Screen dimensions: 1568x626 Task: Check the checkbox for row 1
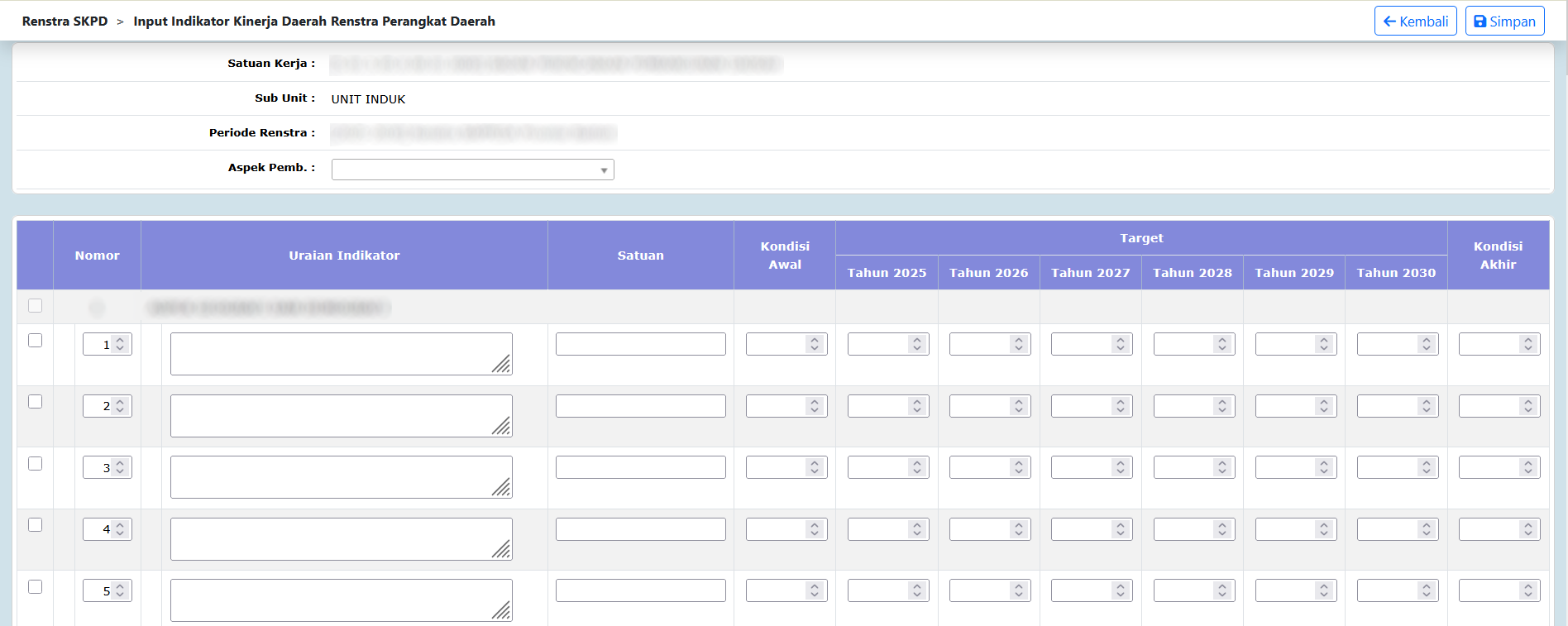click(35, 341)
